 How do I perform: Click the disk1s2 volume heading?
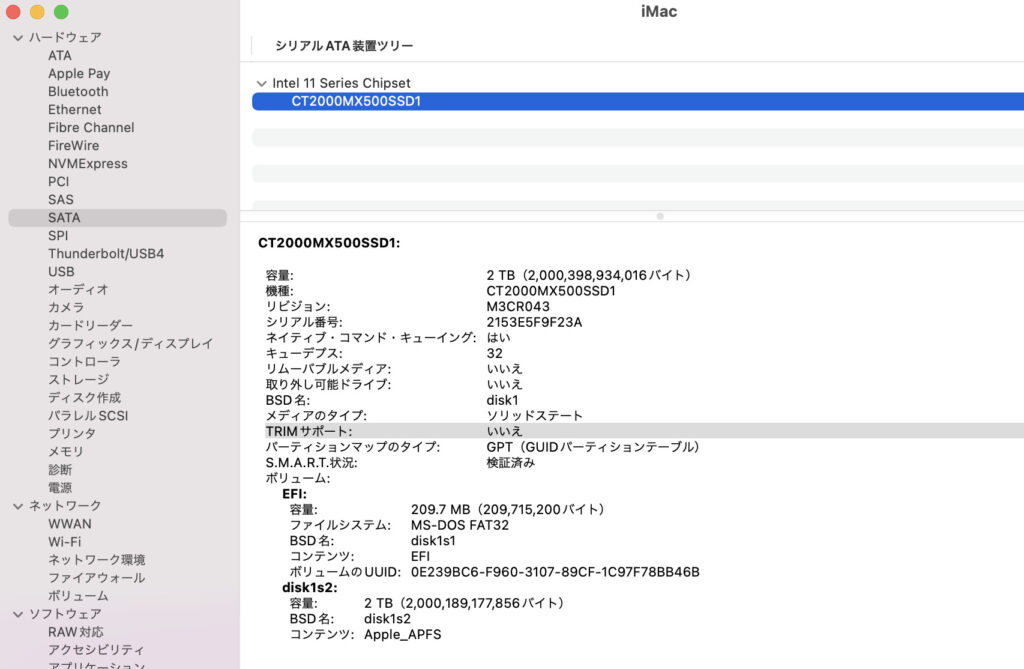(x=310, y=587)
